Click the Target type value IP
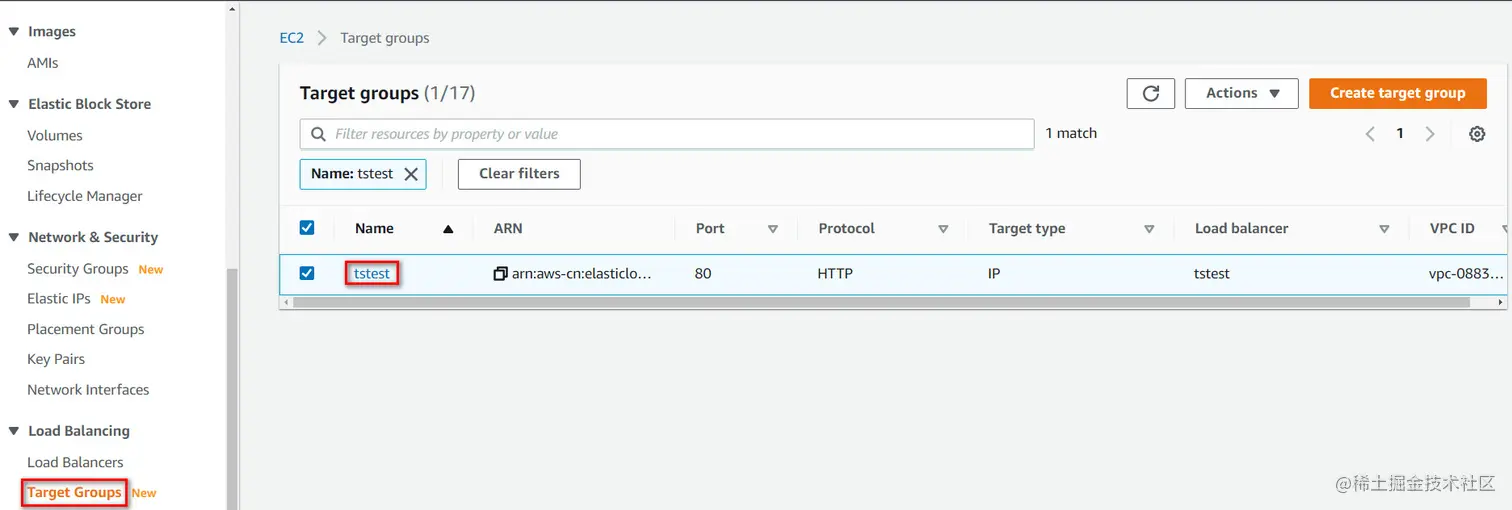 pyautogui.click(x=994, y=274)
